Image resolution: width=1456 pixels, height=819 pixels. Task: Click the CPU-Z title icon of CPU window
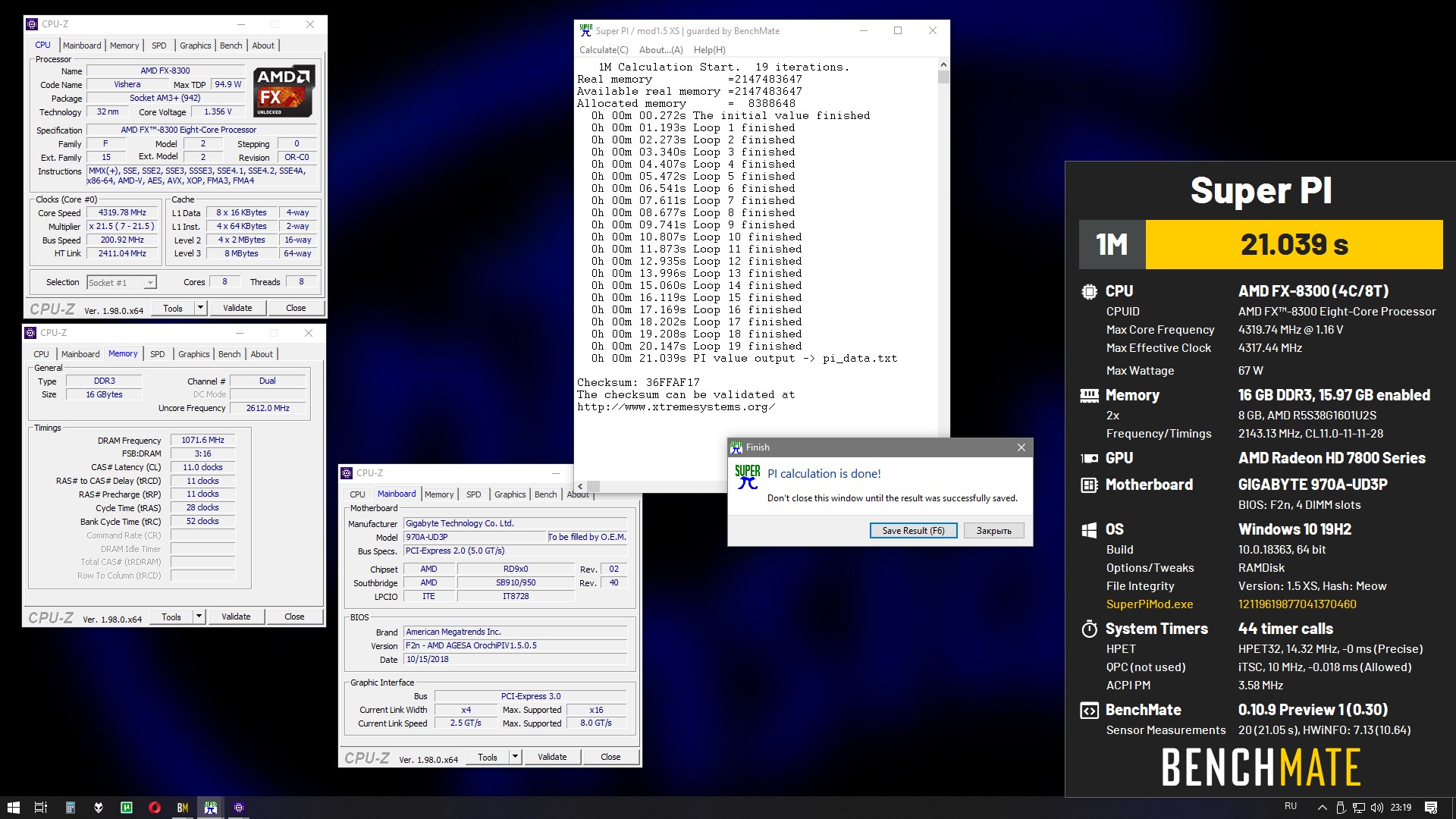(32, 24)
